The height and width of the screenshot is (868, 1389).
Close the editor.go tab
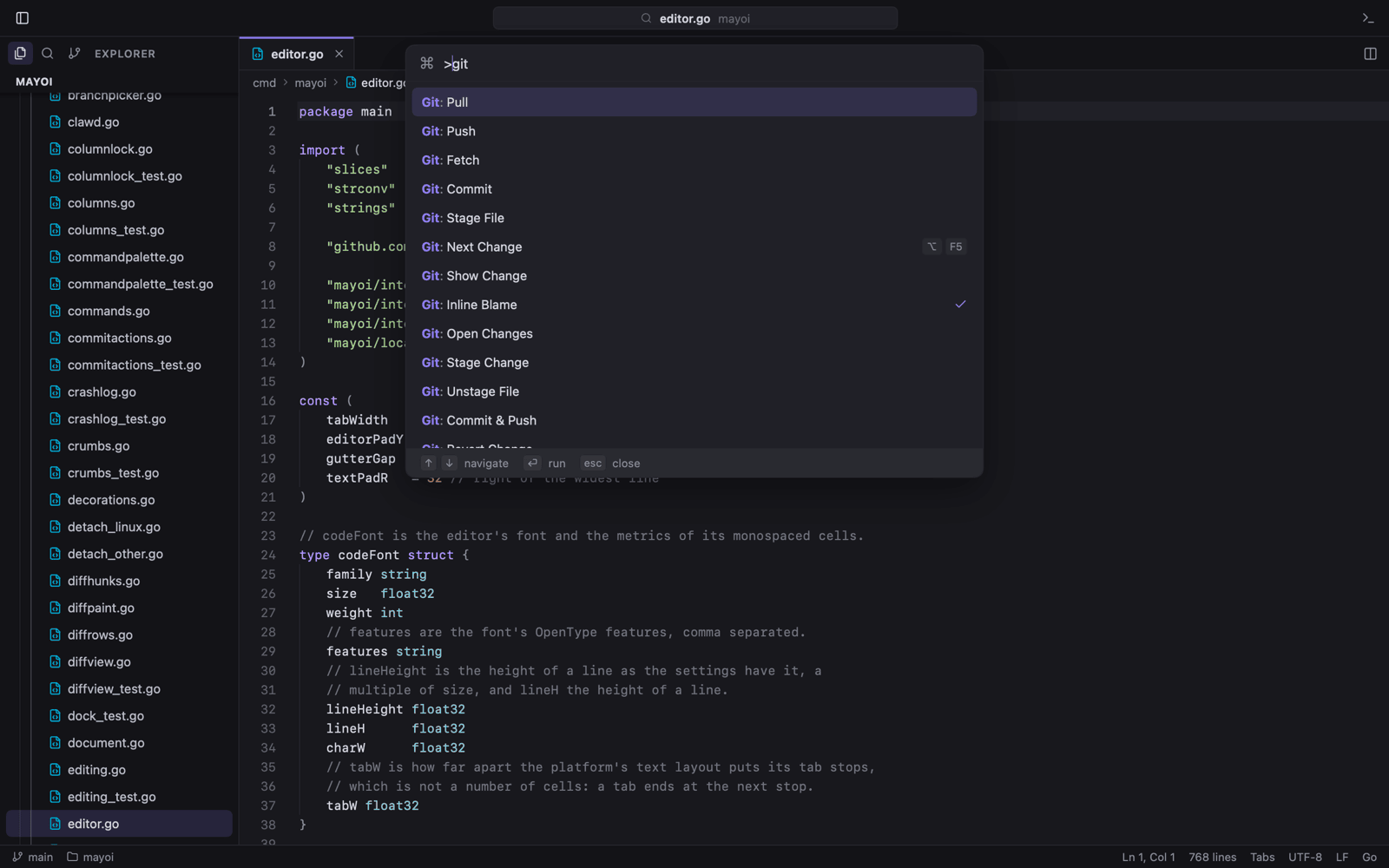click(x=339, y=54)
